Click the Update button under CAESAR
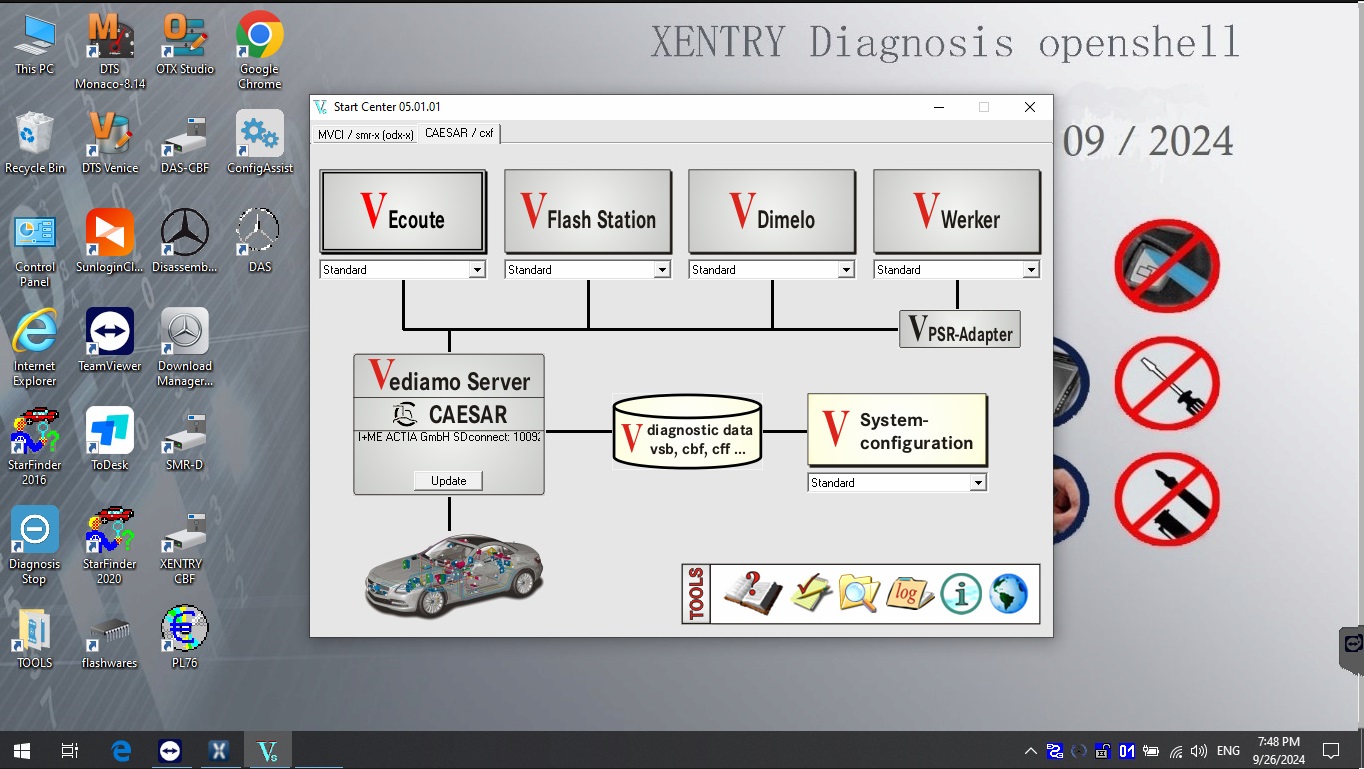This screenshot has height=769, width=1364. point(448,481)
